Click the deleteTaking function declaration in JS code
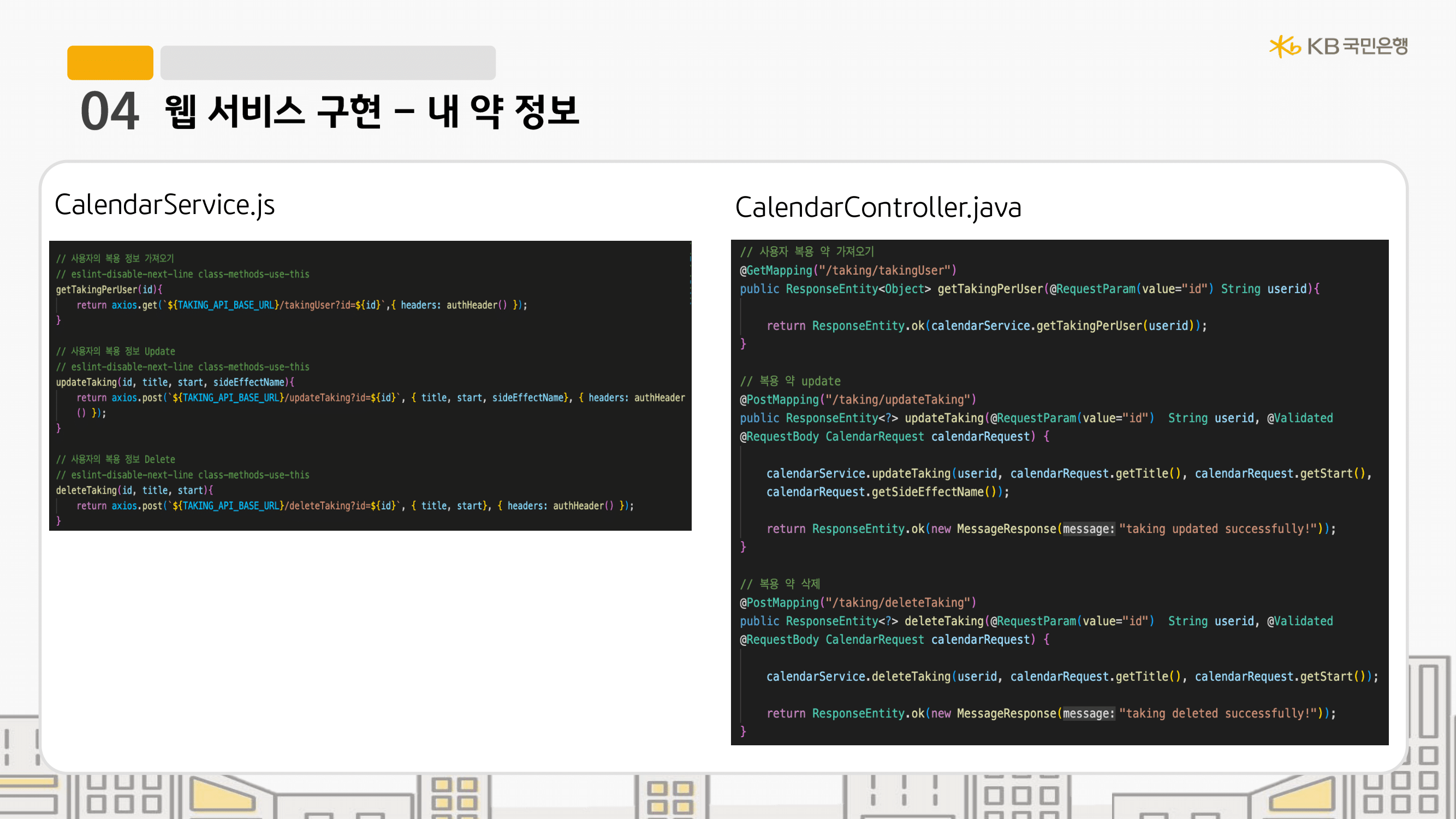1456x819 pixels. click(134, 490)
